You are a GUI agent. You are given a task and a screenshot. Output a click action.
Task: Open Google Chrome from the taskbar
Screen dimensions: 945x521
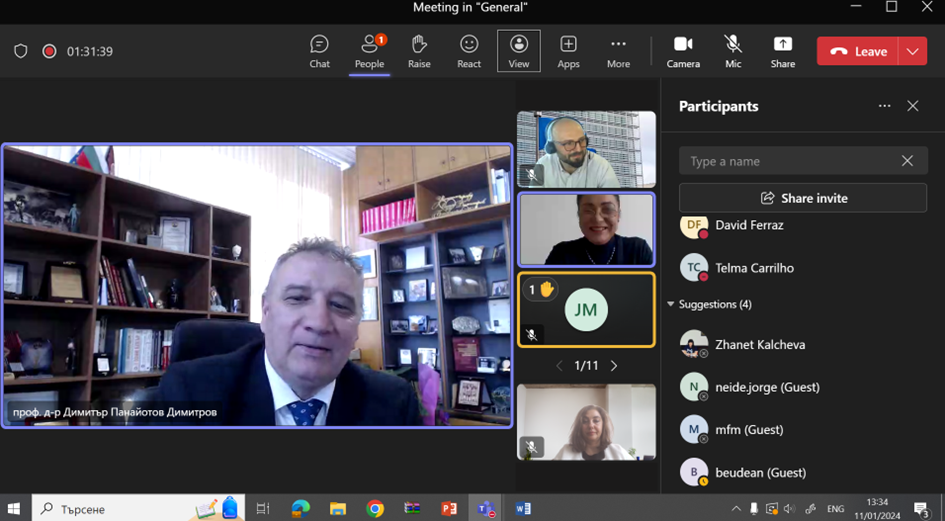click(375, 509)
